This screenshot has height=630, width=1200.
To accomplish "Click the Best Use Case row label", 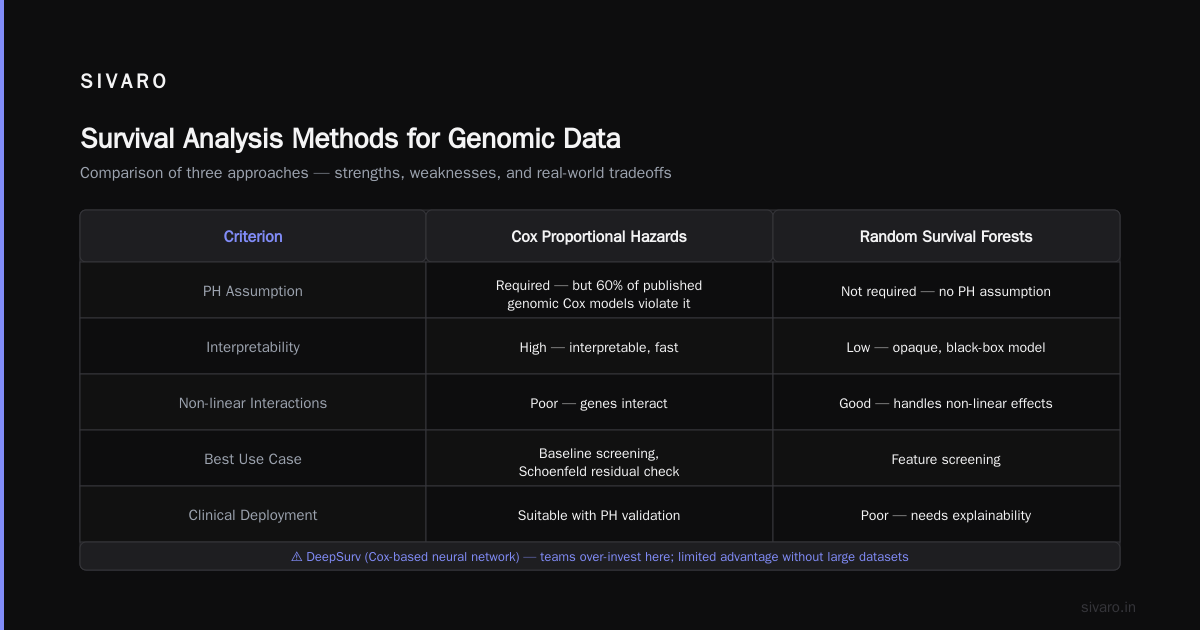I will [x=253, y=459].
